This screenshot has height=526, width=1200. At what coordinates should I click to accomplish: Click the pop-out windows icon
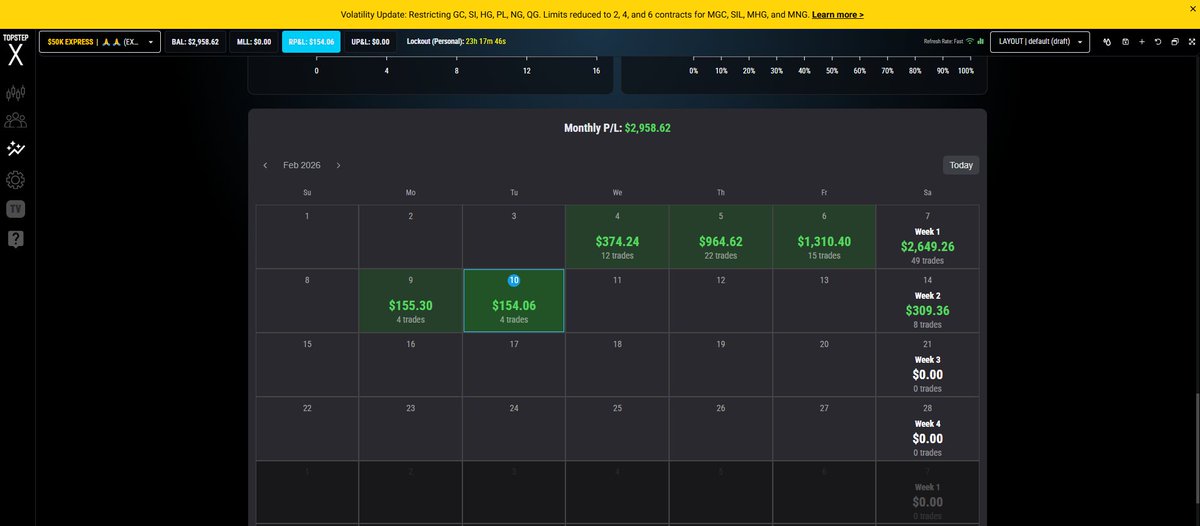1173,42
